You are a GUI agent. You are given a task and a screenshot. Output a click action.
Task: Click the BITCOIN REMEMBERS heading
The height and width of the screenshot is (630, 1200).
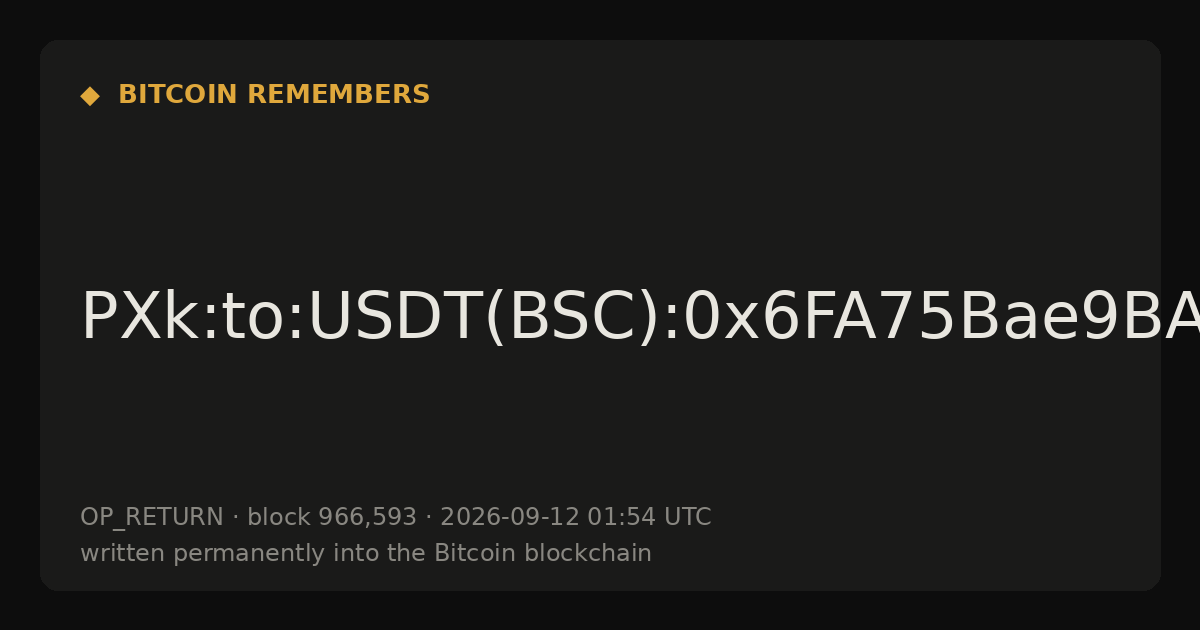[x=274, y=95]
